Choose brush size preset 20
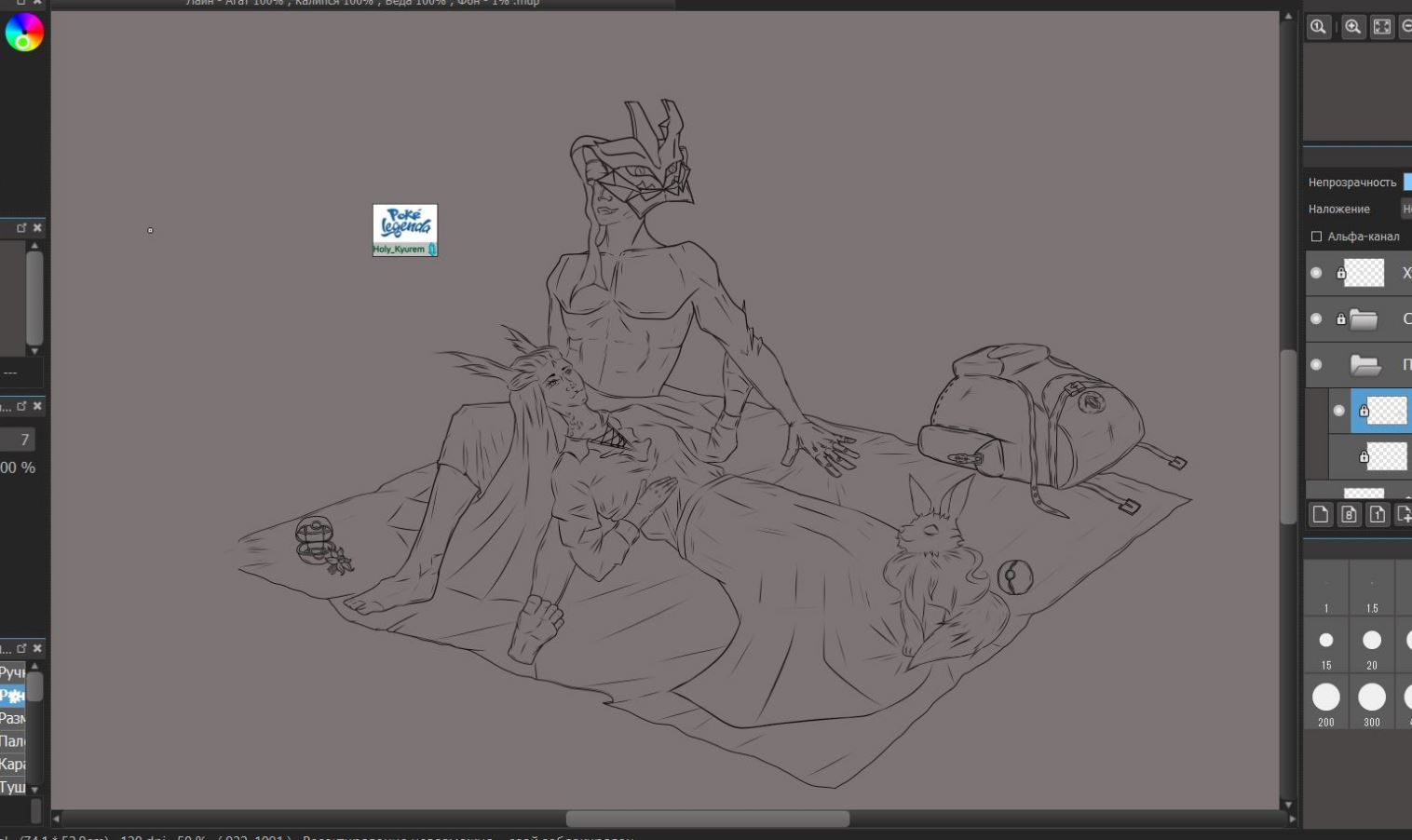 [1372, 644]
